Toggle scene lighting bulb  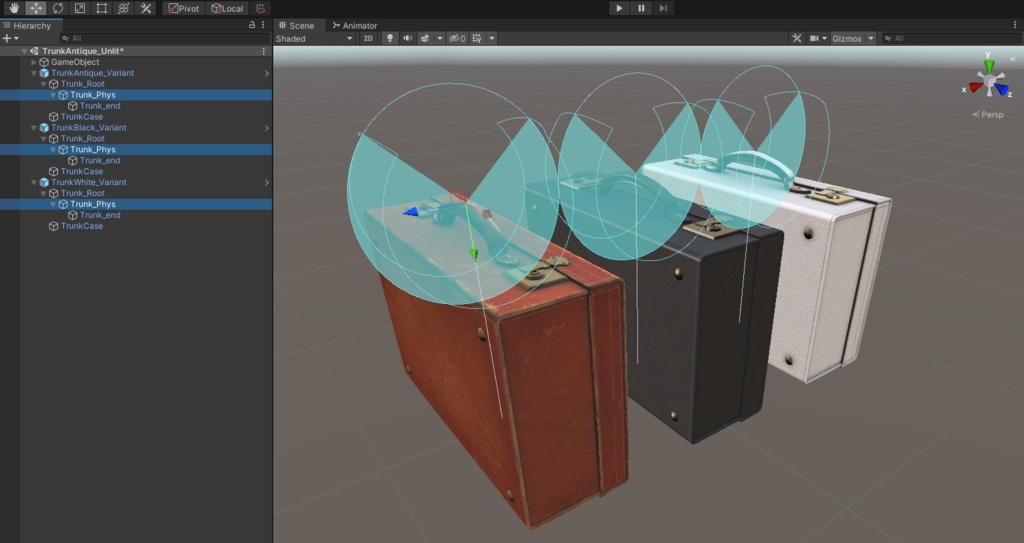point(390,39)
